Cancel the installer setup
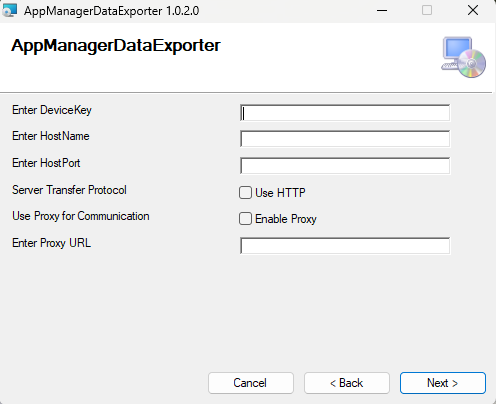 click(x=251, y=383)
